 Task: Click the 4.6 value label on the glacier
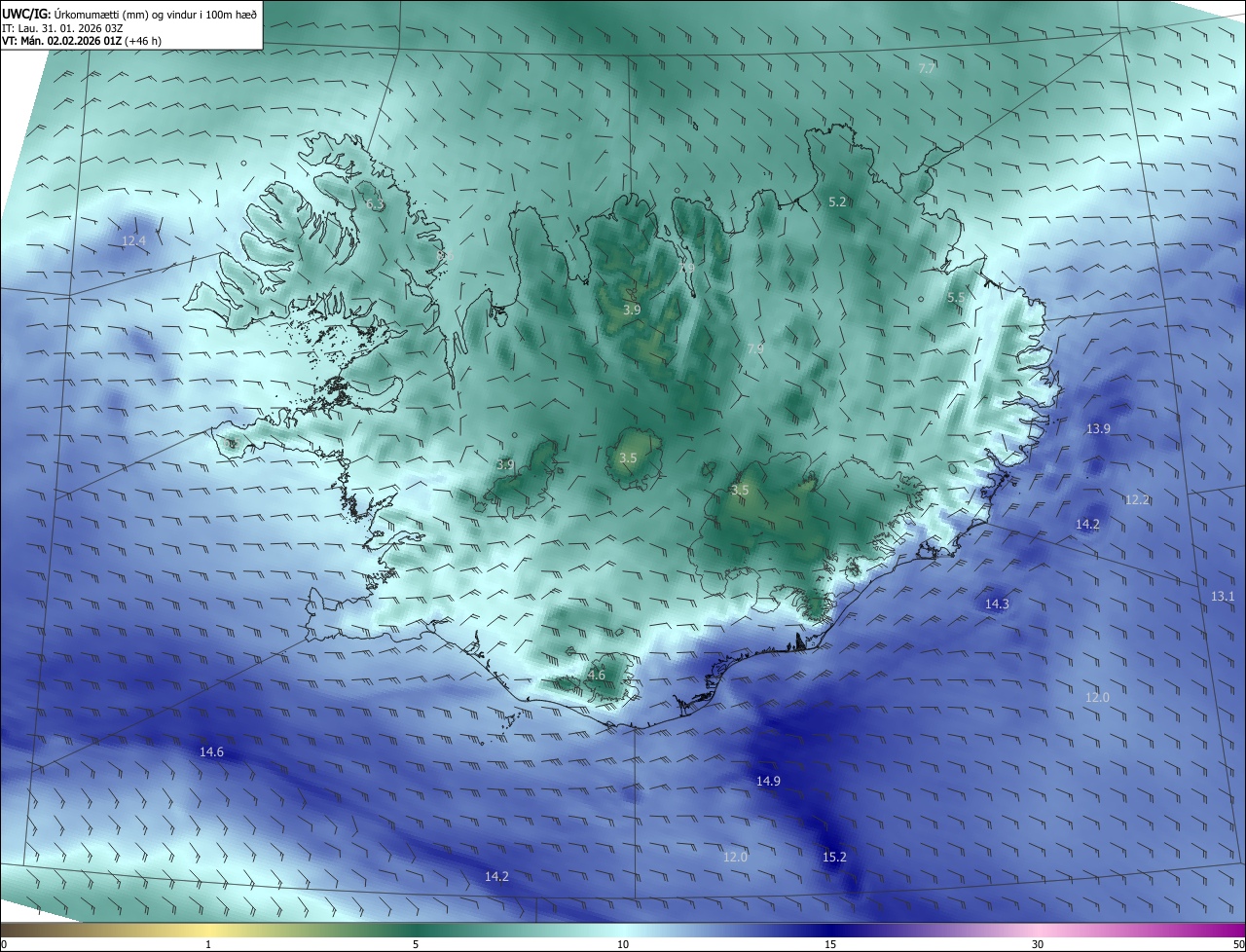tap(597, 675)
